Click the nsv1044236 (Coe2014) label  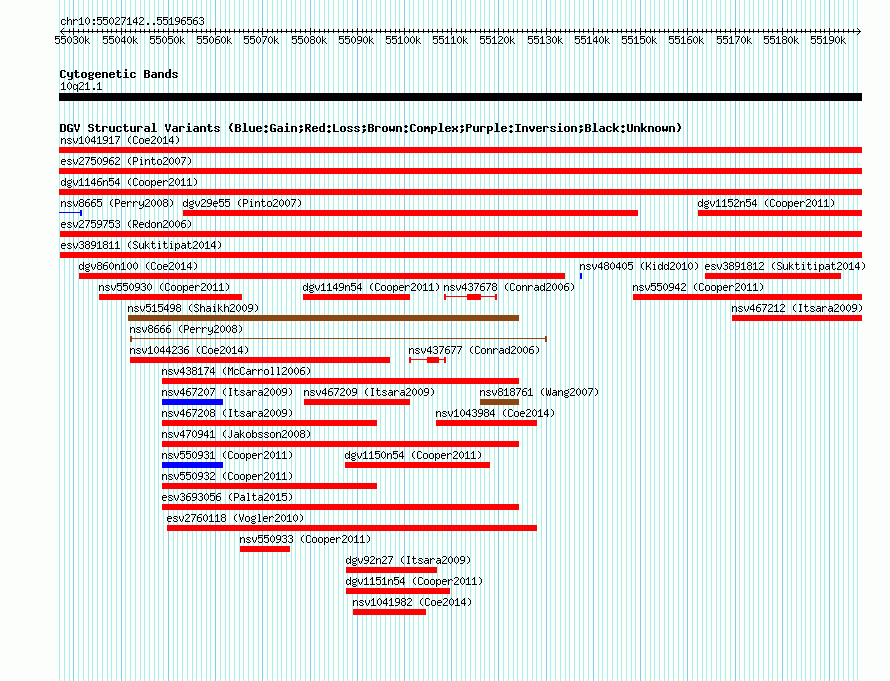pos(189,350)
